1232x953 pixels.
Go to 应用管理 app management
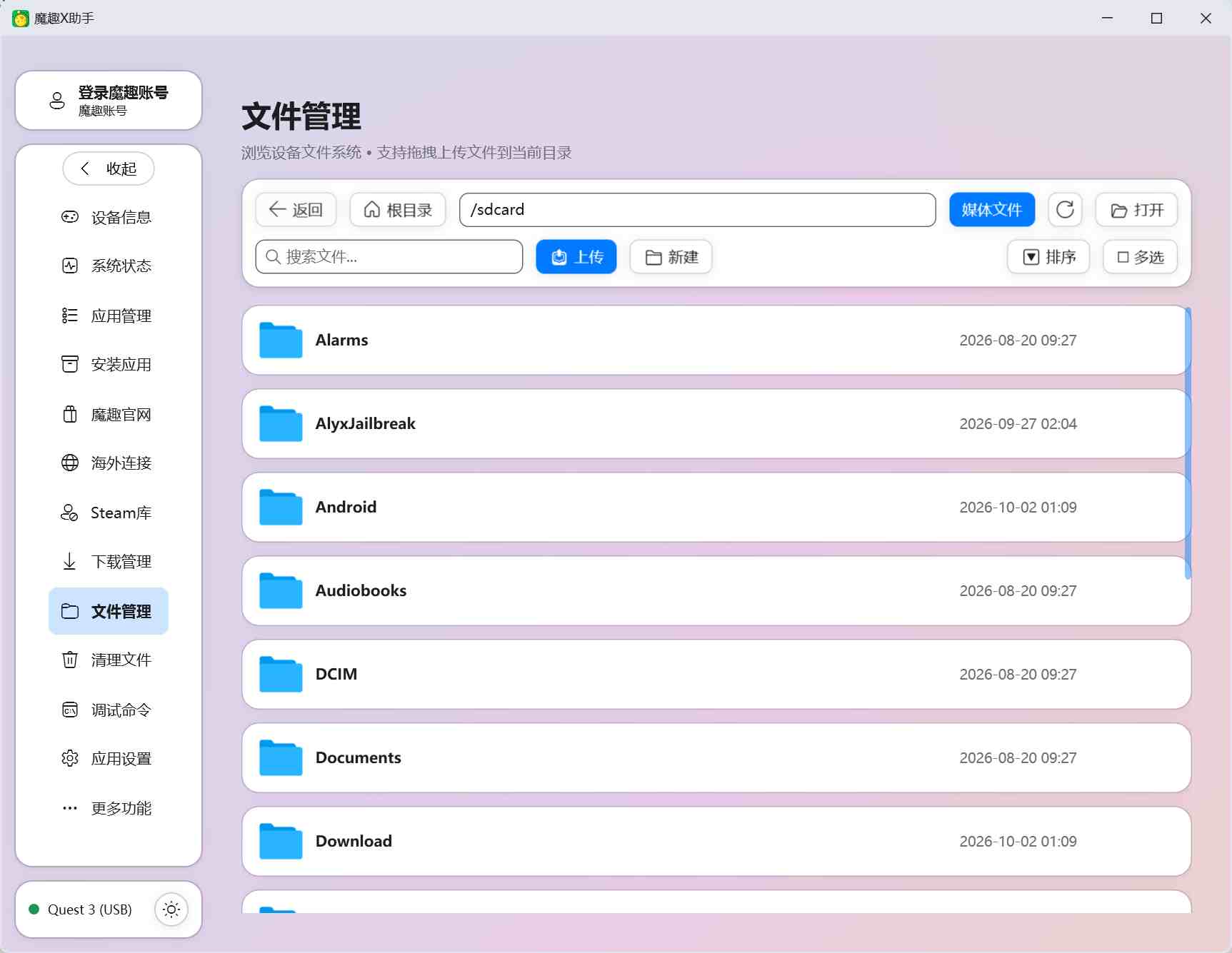[x=109, y=316]
